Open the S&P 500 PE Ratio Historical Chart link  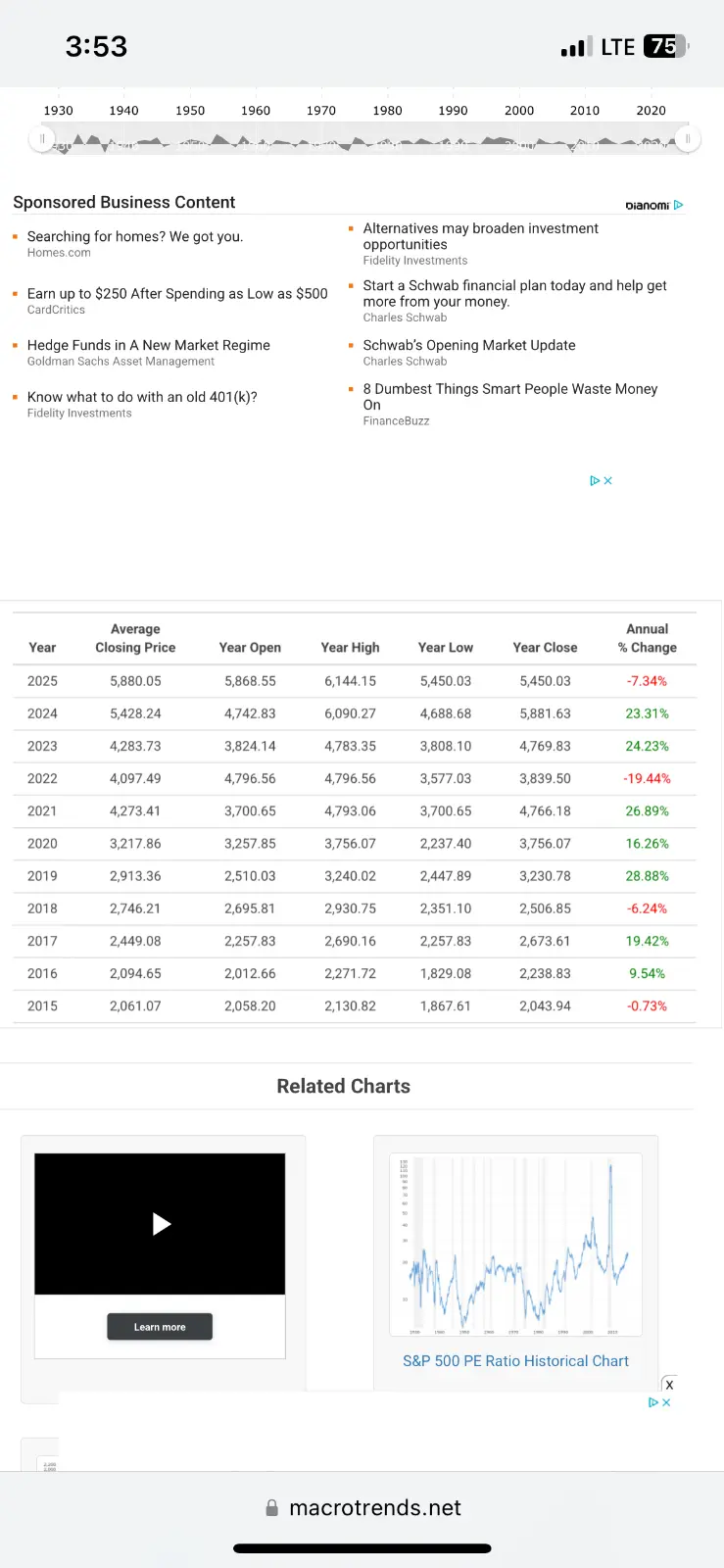pyautogui.click(x=515, y=1361)
